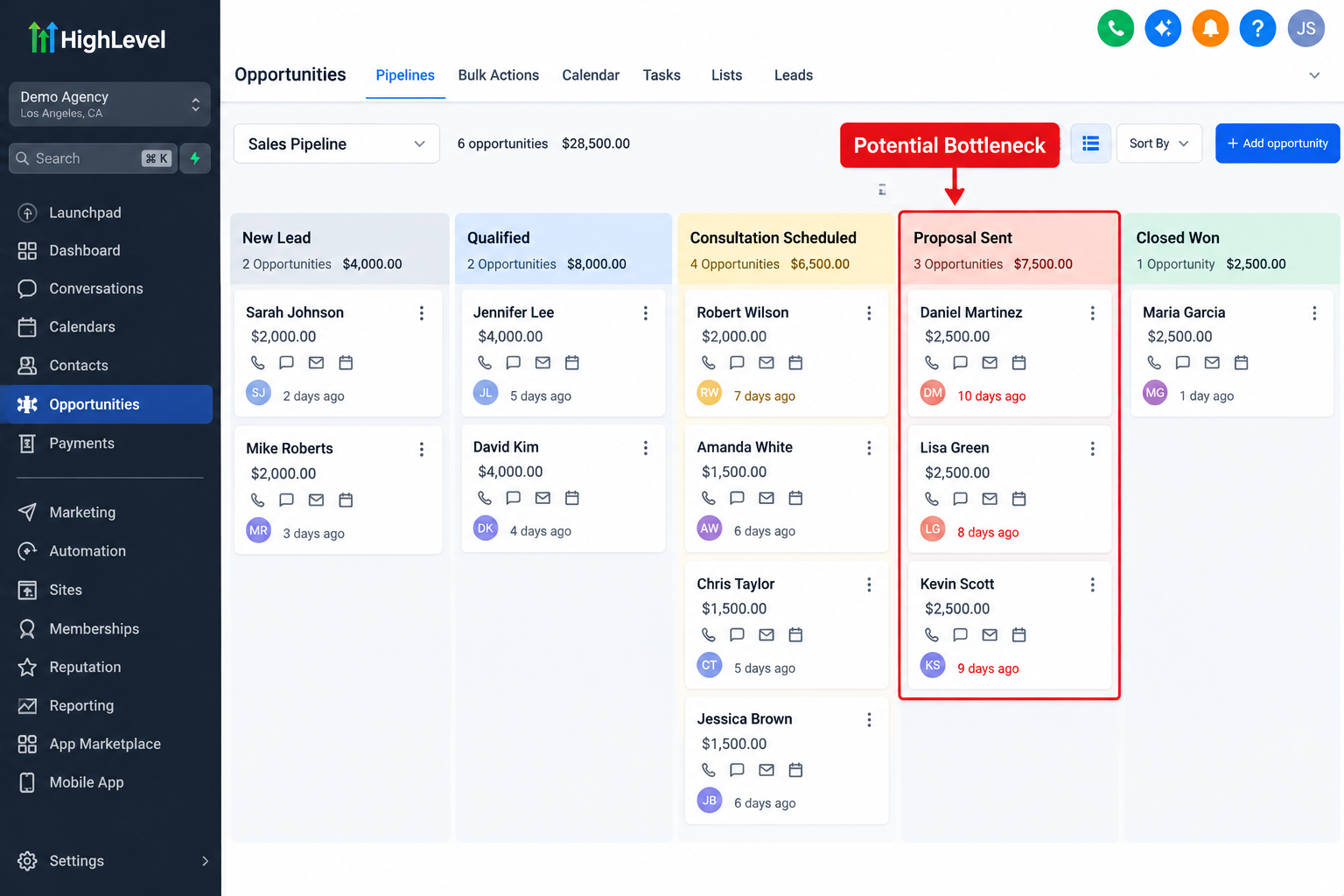The image size is (1344, 896).
Task: Open Robert Wilson's calendar icon
Action: [795, 362]
